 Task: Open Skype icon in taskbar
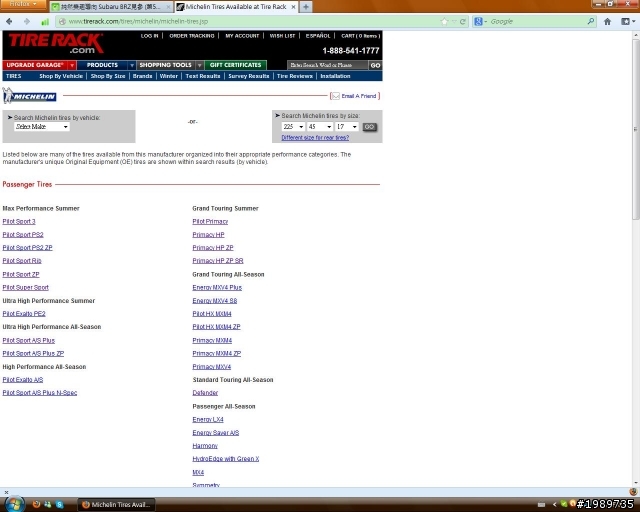click(60, 504)
